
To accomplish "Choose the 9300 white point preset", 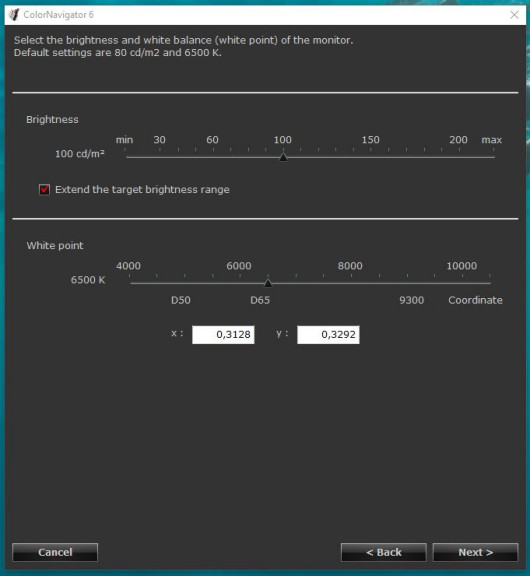I will click(411, 300).
